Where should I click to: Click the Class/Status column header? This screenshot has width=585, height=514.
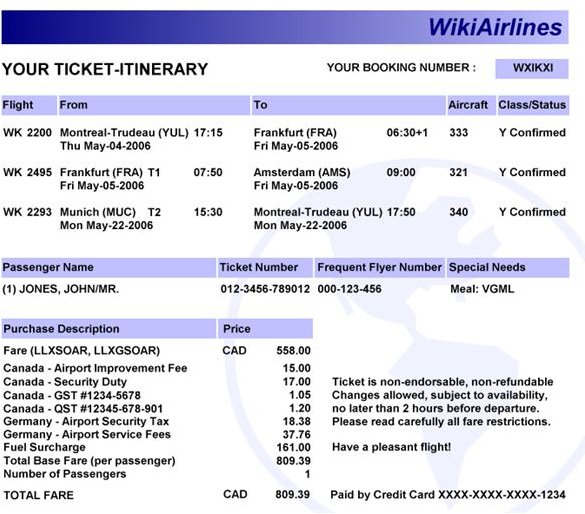tap(532, 105)
